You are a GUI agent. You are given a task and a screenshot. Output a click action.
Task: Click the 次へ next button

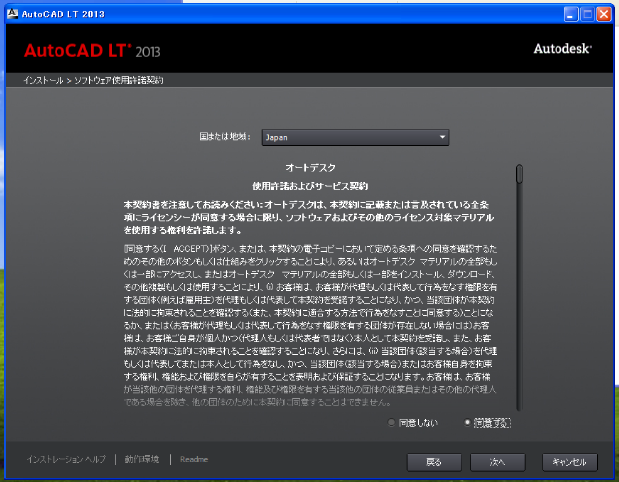pos(497,462)
